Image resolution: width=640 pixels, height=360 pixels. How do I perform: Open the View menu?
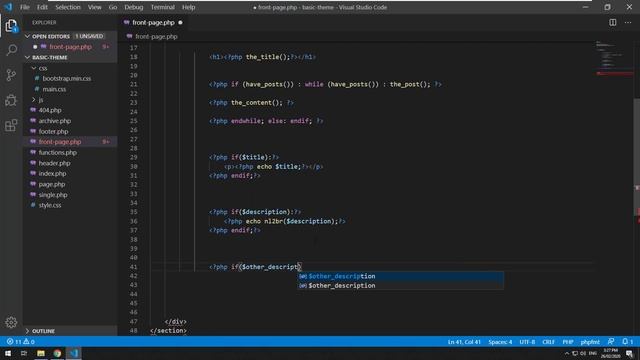(94, 7)
